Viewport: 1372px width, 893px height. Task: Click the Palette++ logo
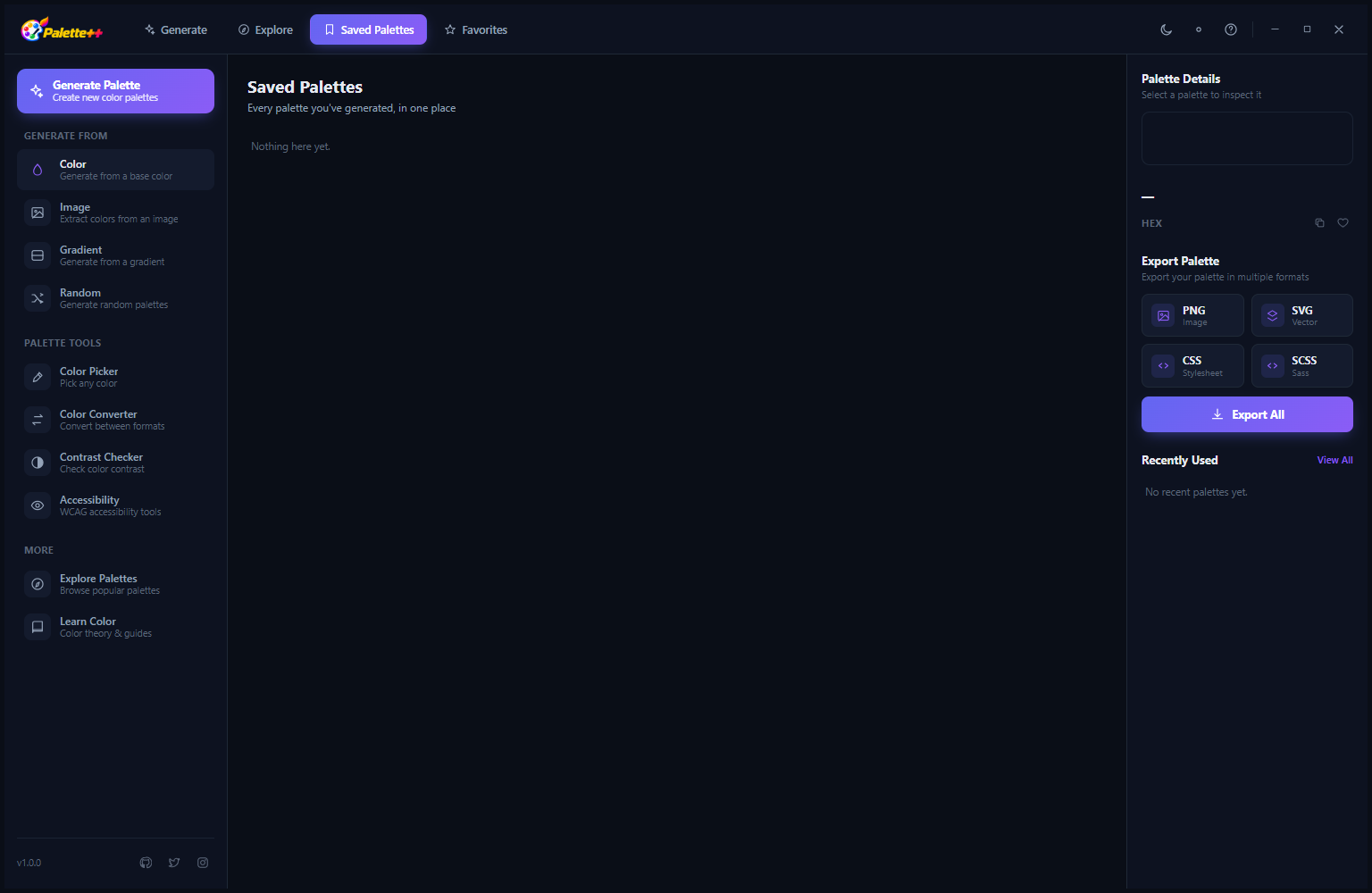(x=62, y=29)
